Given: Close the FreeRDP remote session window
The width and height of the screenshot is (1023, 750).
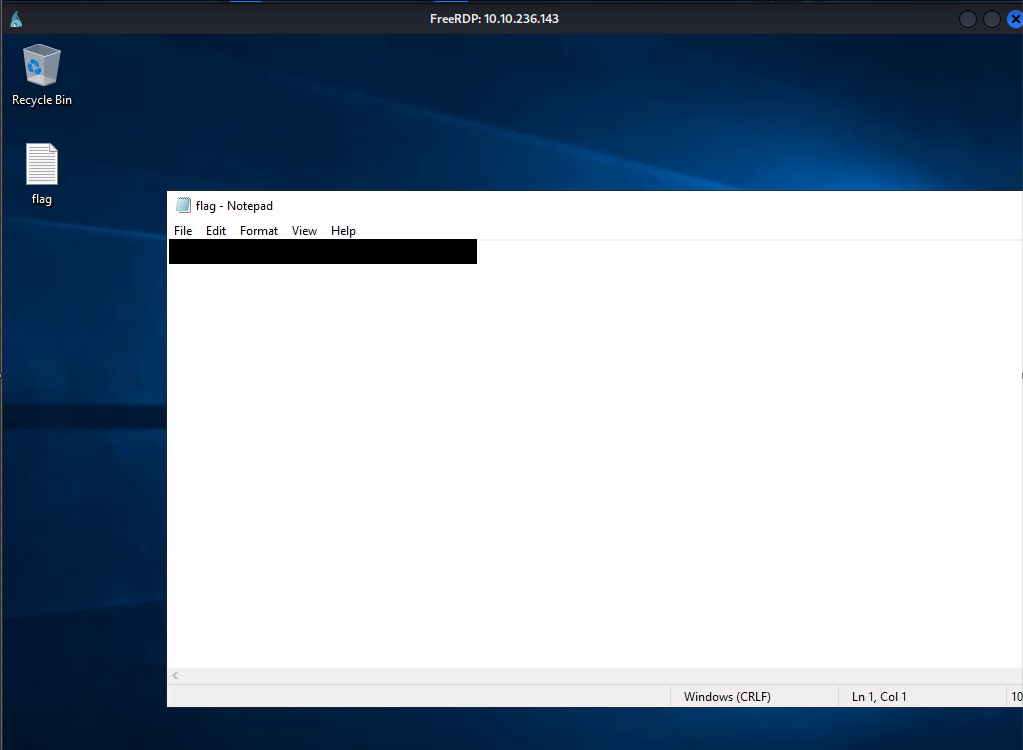Looking at the screenshot, I should (1014, 19).
